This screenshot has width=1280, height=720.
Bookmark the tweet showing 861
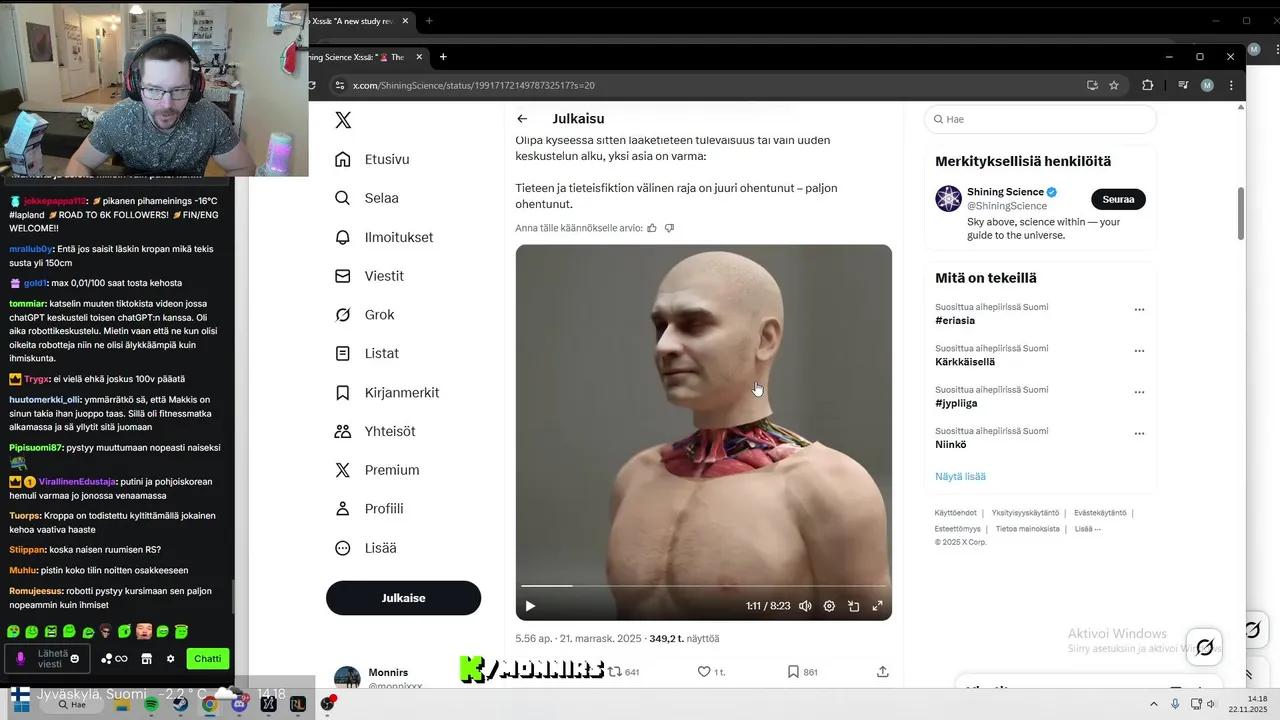click(x=802, y=672)
